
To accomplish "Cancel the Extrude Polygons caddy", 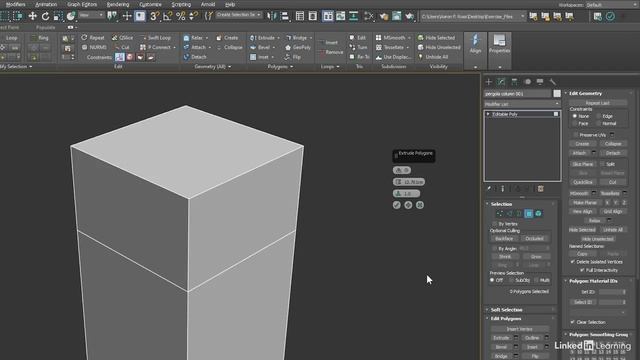I will (420, 205).
